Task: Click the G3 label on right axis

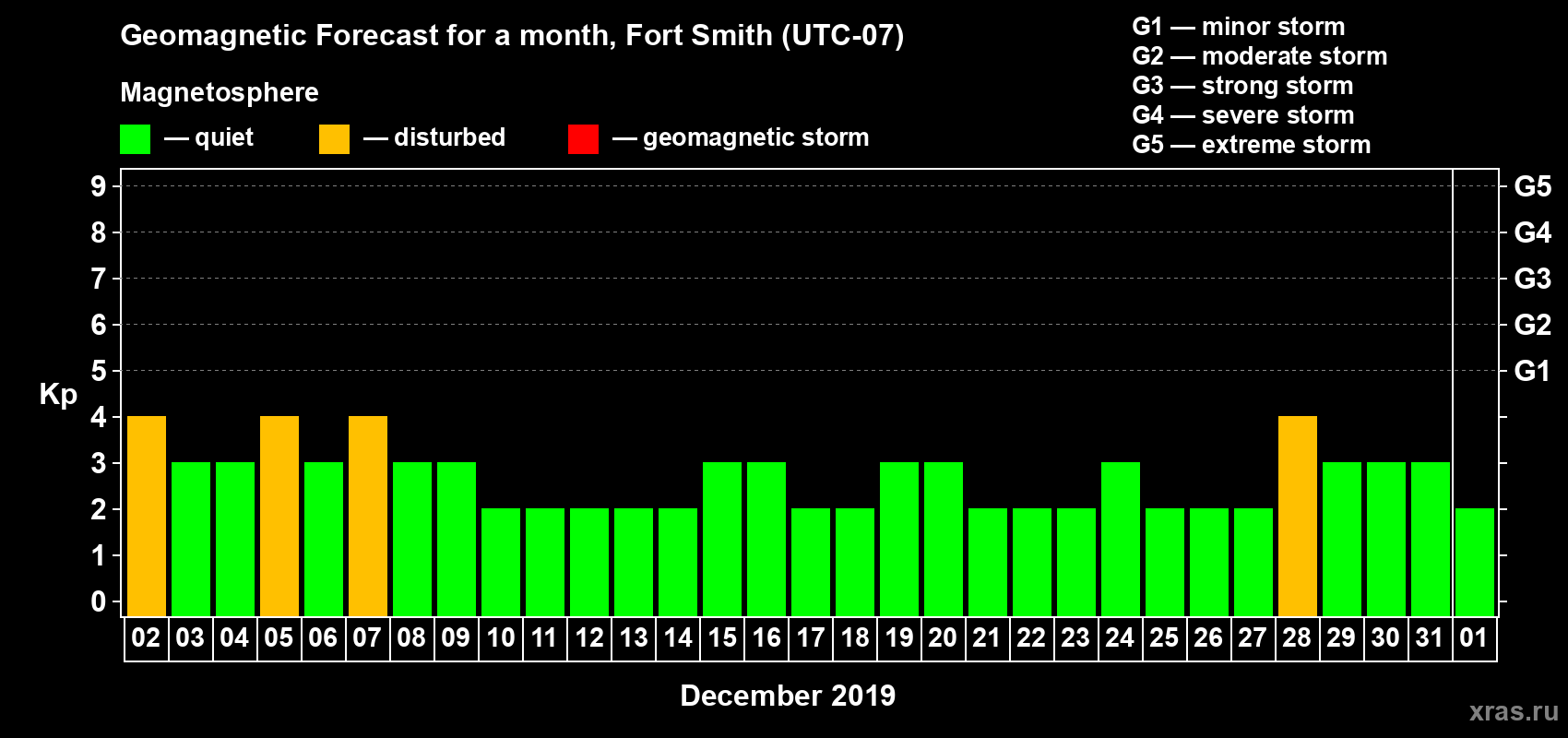Action: click(1532, 279)
